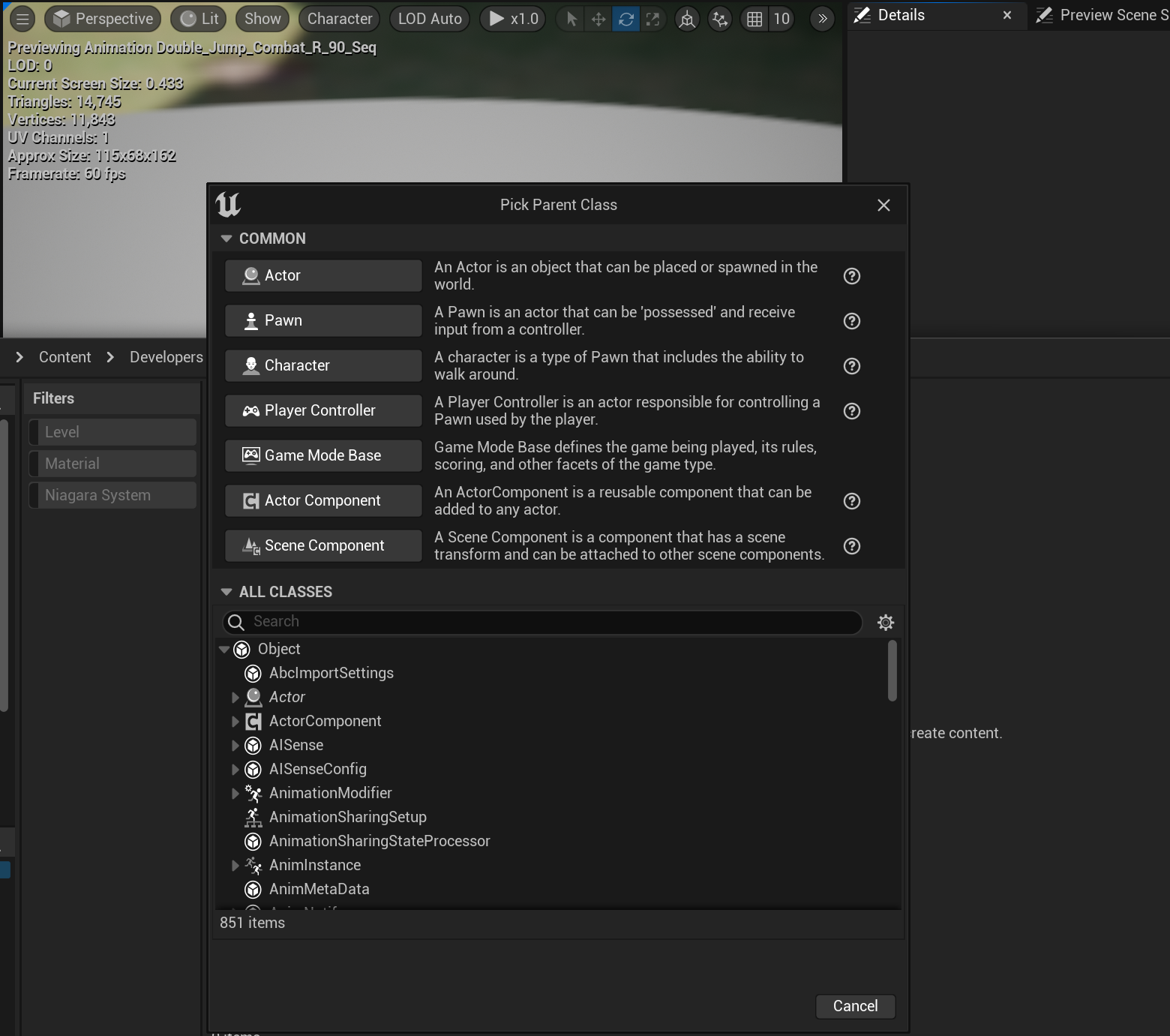Toggle the Niagara System filter
Image resolution: width=1170 pixels, height=1036 pixels.
112,494
